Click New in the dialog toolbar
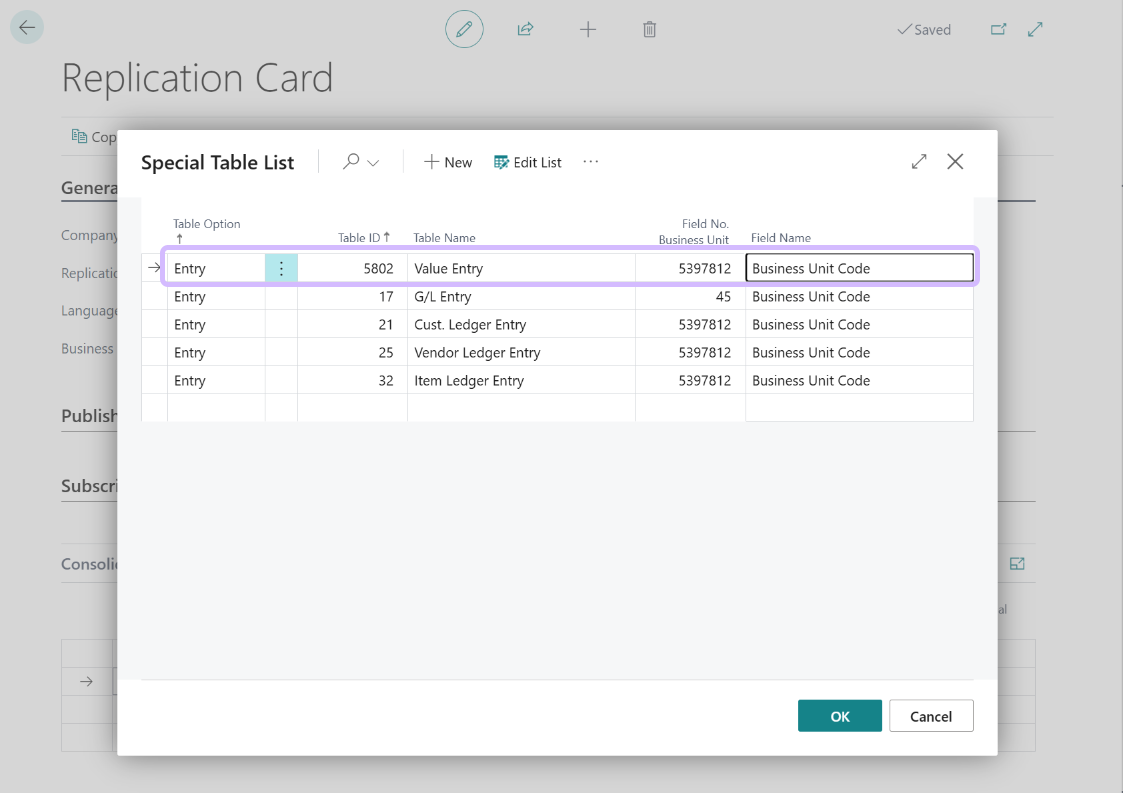1123x793 pixels. 448,162
